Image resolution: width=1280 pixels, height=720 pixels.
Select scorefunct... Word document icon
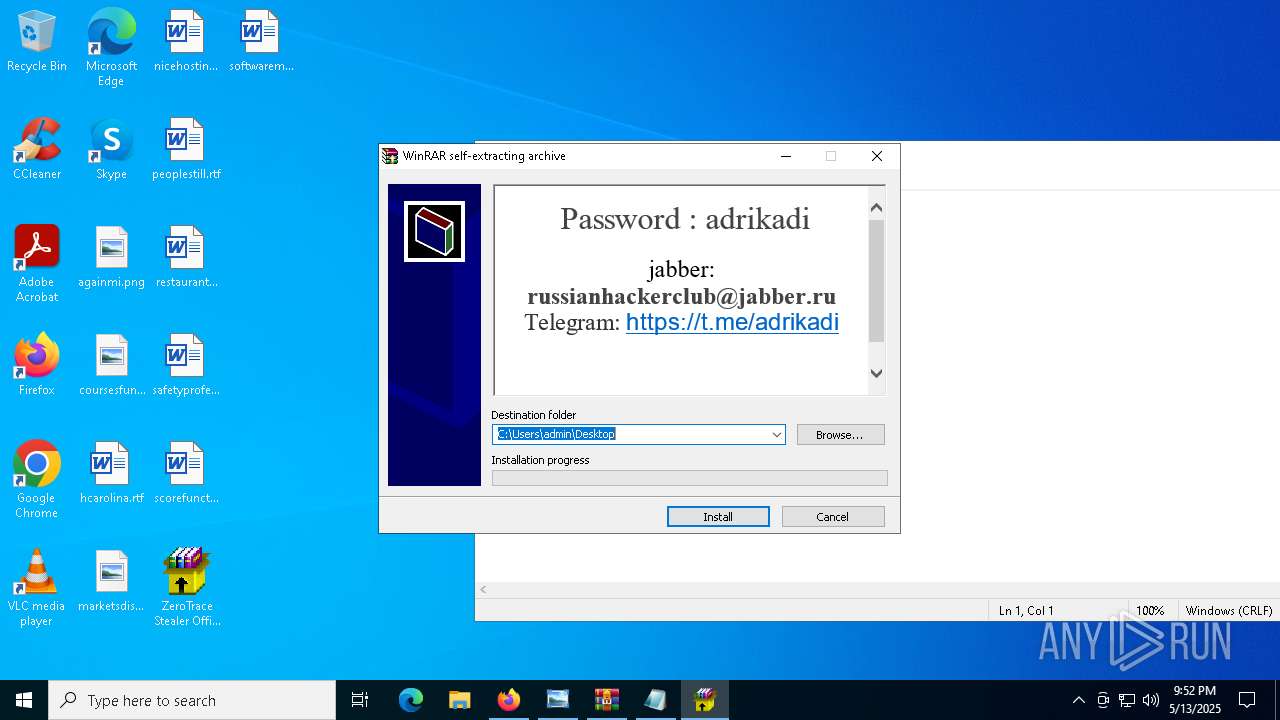click(185, 474)
